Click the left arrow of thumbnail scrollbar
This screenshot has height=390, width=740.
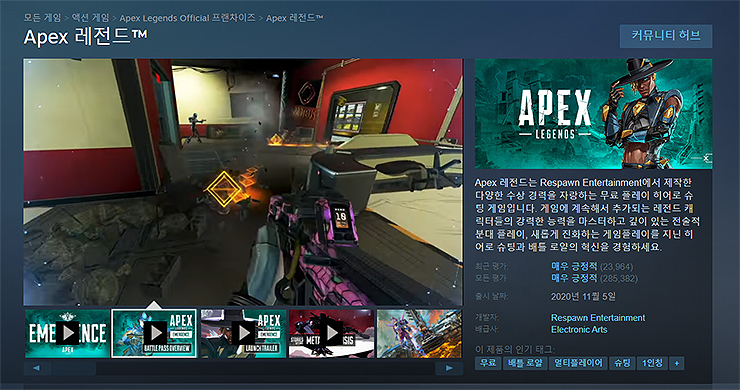pyautogui.click(x=36, y=368)
